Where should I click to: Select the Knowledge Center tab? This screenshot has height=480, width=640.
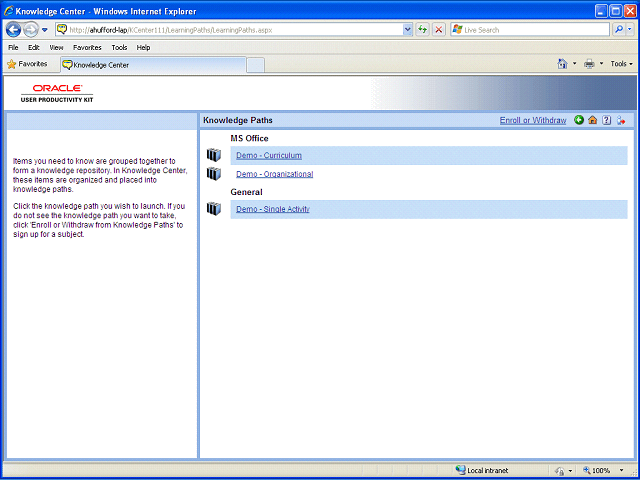153,65
